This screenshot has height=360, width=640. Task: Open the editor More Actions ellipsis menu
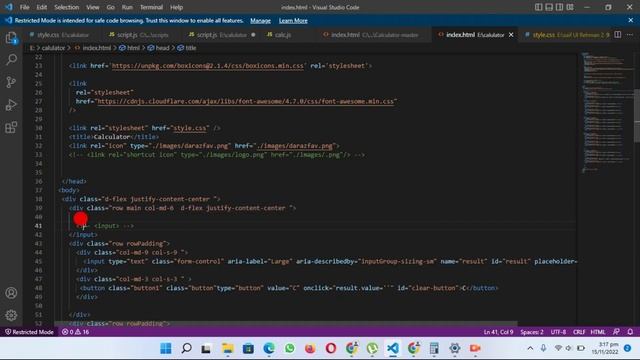tap(630, 35)
